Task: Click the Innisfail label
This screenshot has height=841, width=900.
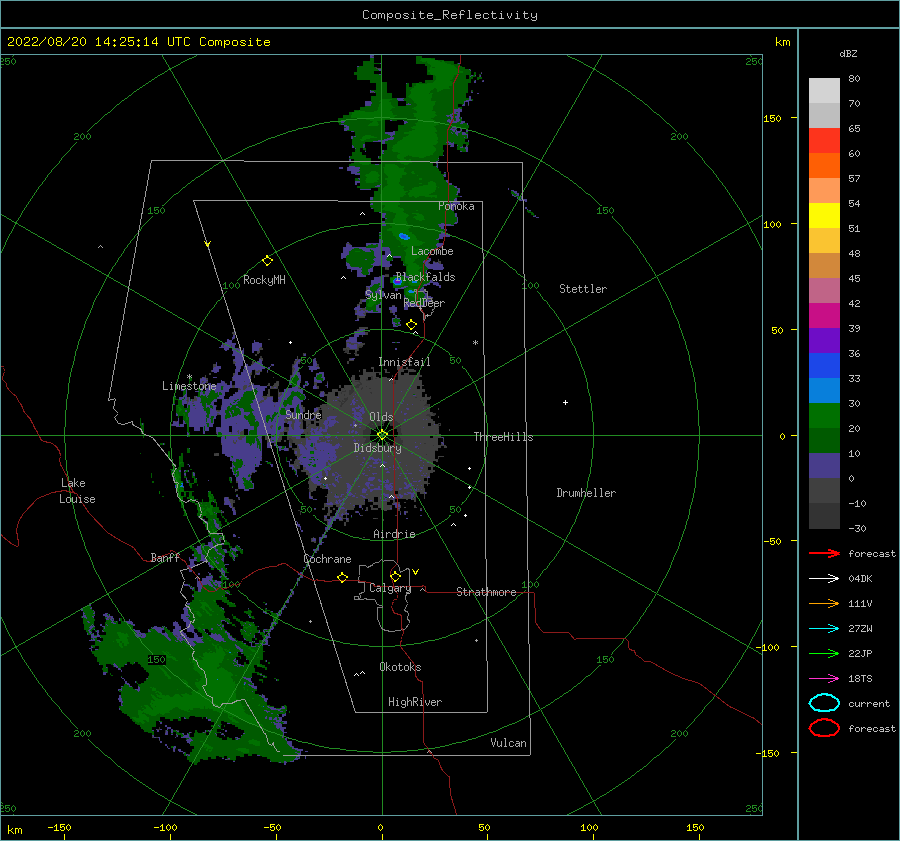Action: 404,362
